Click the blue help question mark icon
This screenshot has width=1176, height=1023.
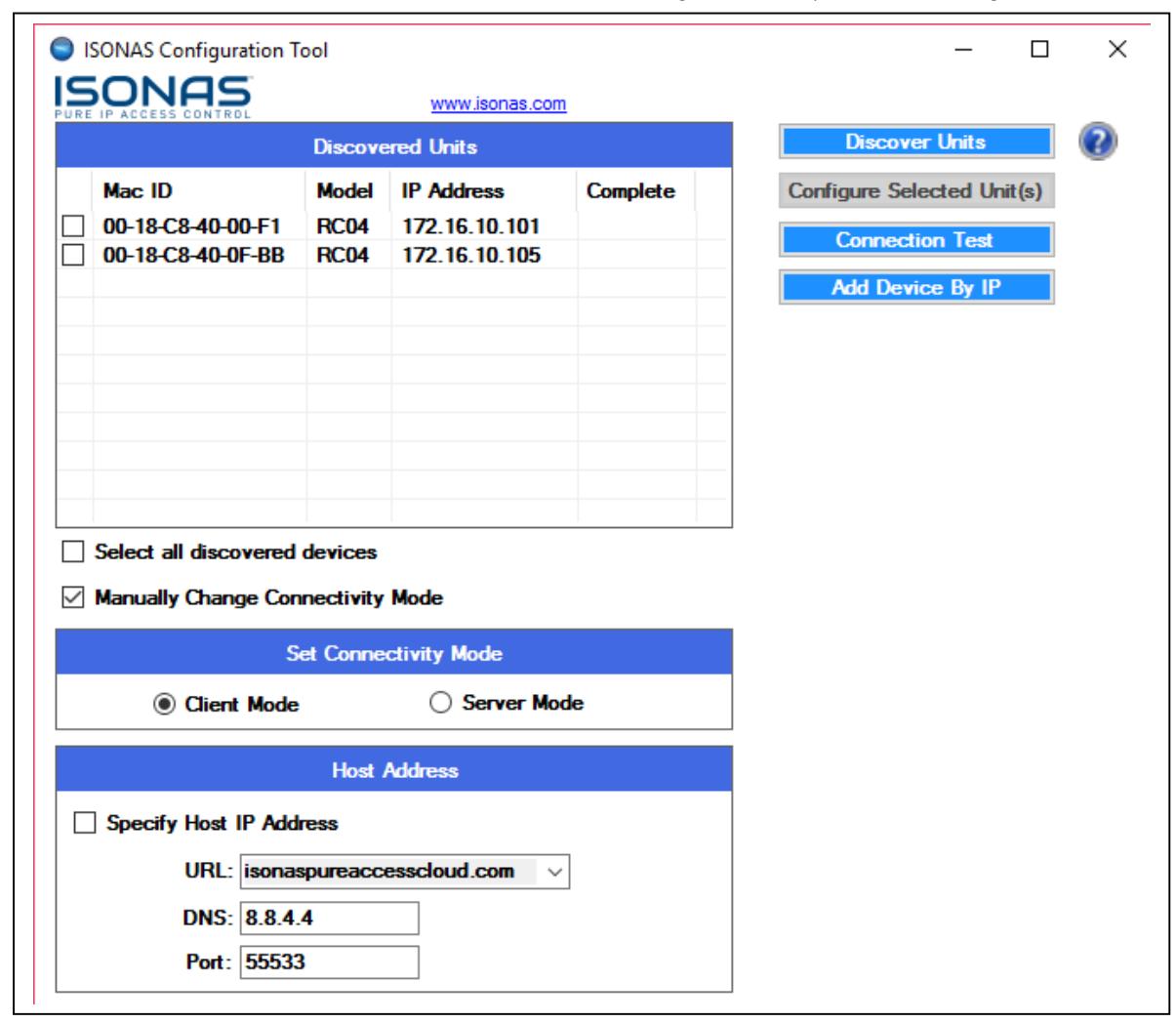pyautogui.click(x=1098, y=143)
